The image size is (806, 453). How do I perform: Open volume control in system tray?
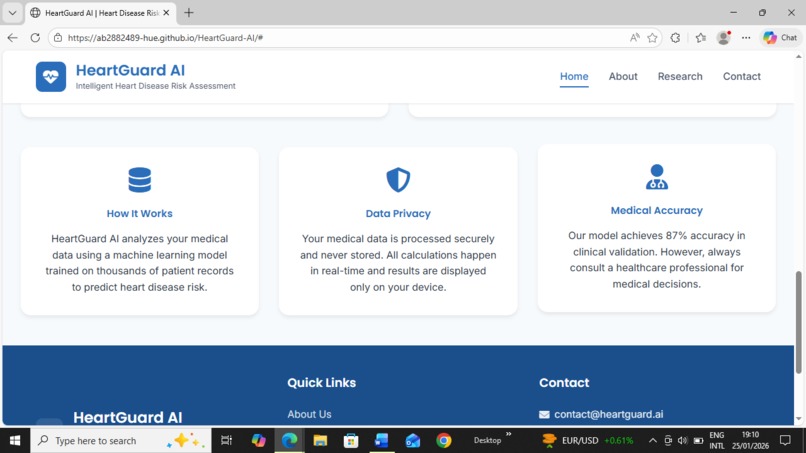[683, 441]
